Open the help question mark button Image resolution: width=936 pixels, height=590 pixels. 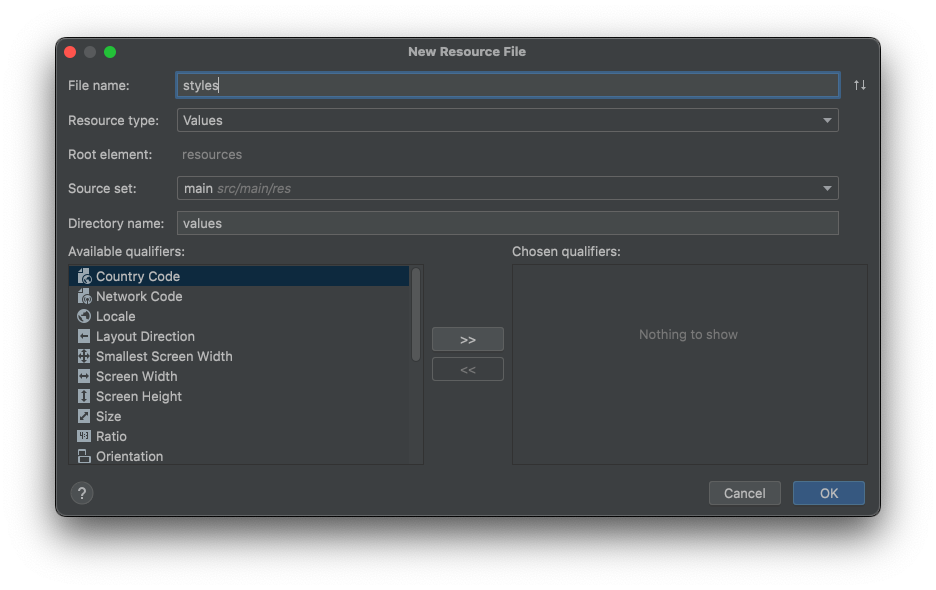coord(82,493)
